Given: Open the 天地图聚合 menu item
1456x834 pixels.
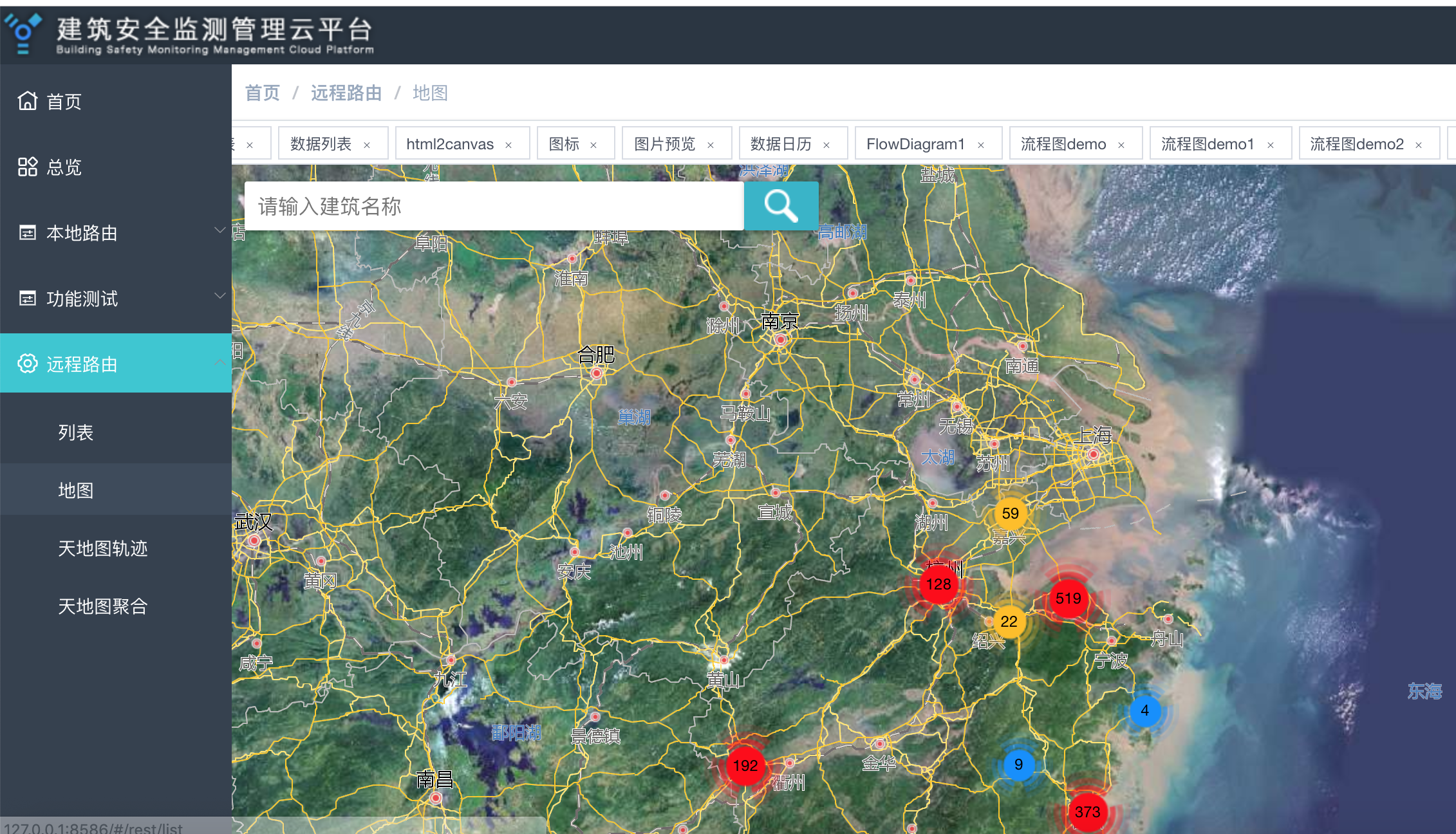Looking at the screenshot, I should (x=103, y=606).
